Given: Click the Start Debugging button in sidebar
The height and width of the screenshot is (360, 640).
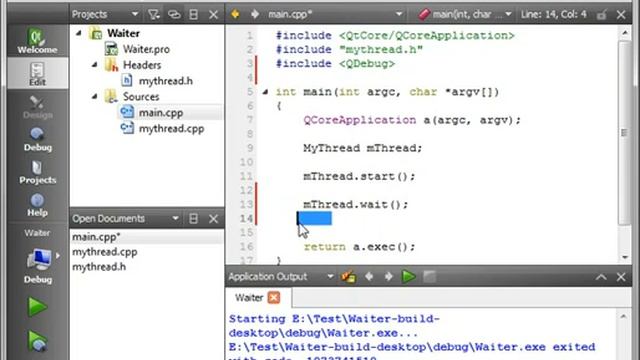Looking at the screenshot, I should click(37, 341).
